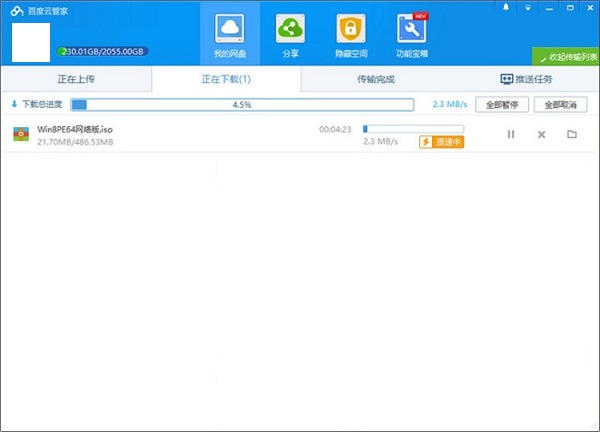The image size is (600, 432).
Task: Cancel the Win8PE64 download with X icon
Action: (x=541, y=135)
